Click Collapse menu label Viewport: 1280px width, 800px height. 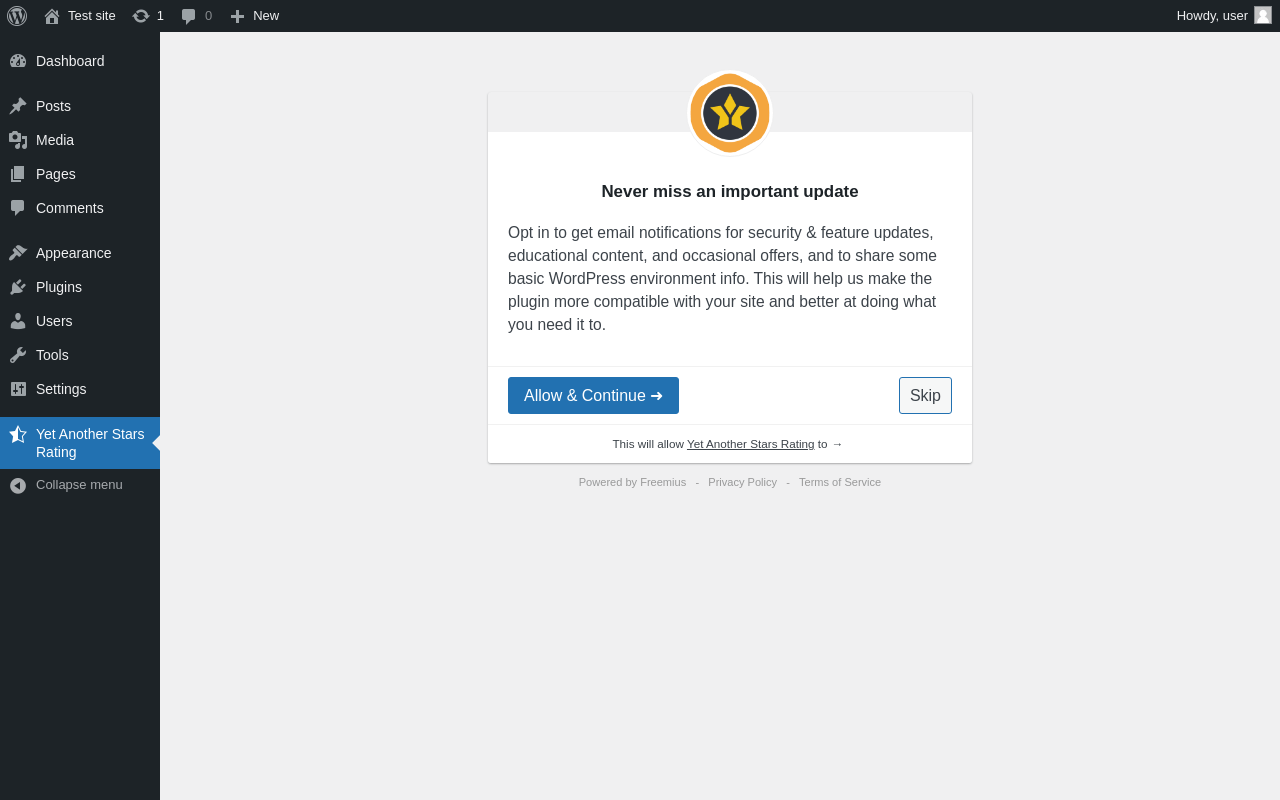(79, 485)
